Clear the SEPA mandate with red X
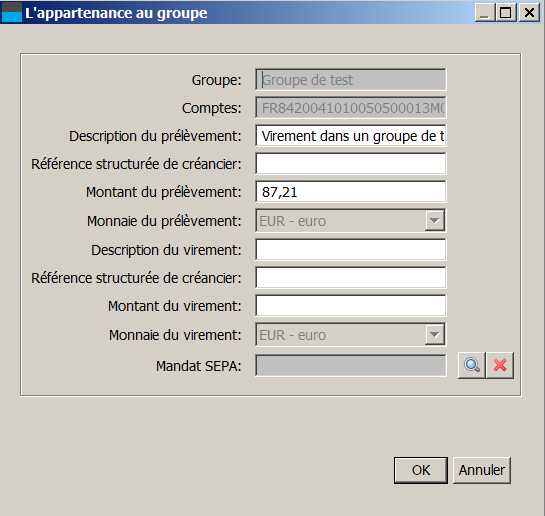This screenshot has height=516, width=545. (x=500, y=365)
